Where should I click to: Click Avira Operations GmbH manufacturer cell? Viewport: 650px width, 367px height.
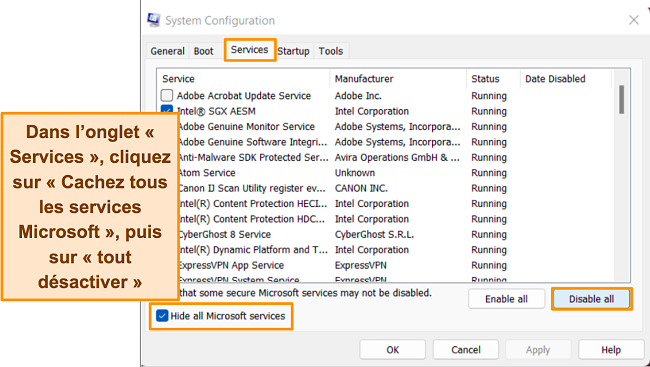click(x=397, y=157)
